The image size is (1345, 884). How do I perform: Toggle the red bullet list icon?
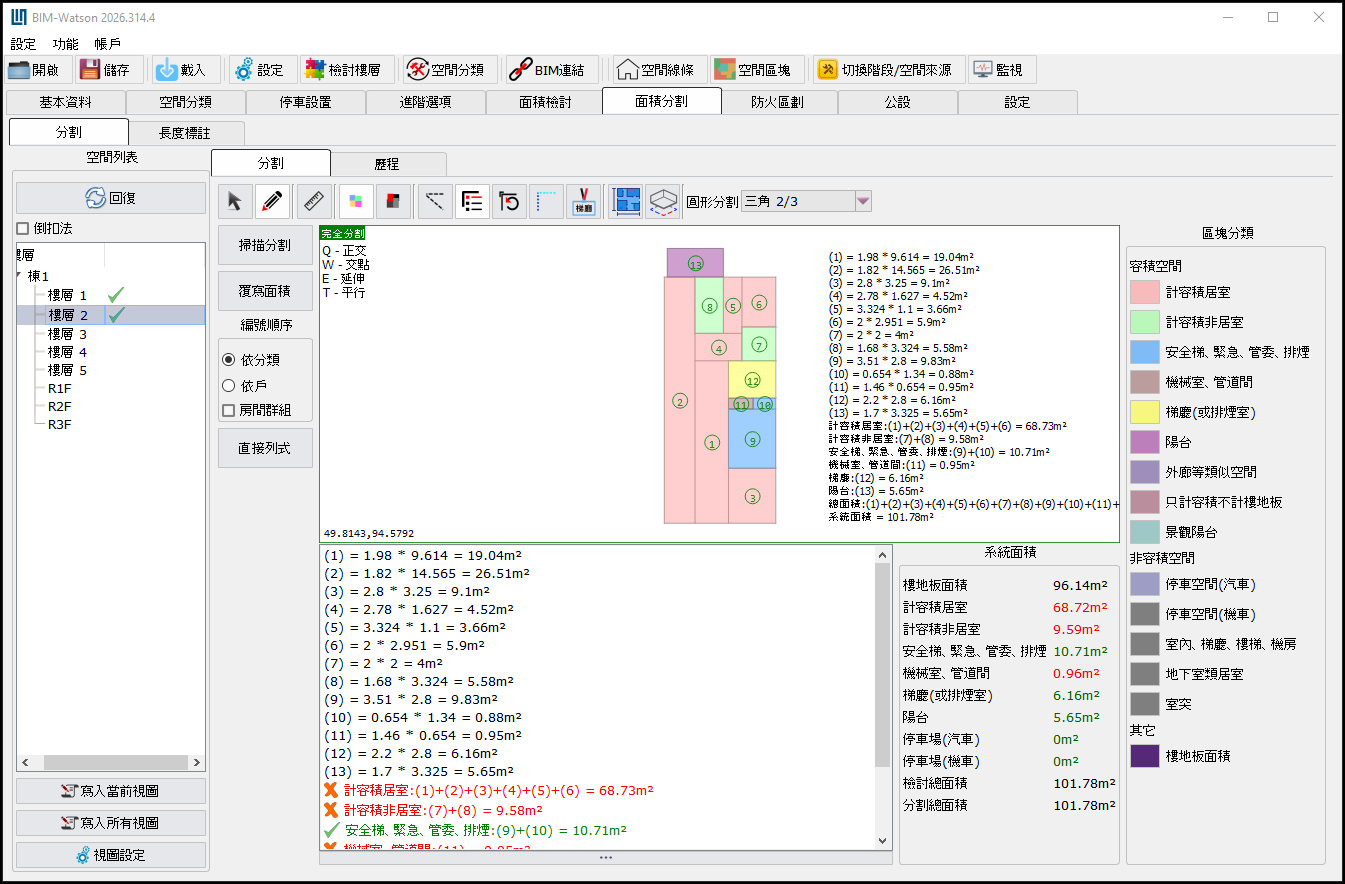(472, 202)
